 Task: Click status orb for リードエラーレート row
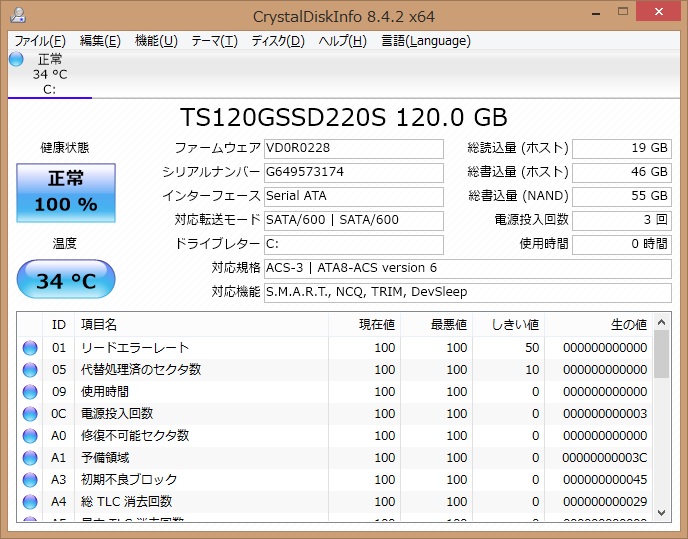coord(30,348)
